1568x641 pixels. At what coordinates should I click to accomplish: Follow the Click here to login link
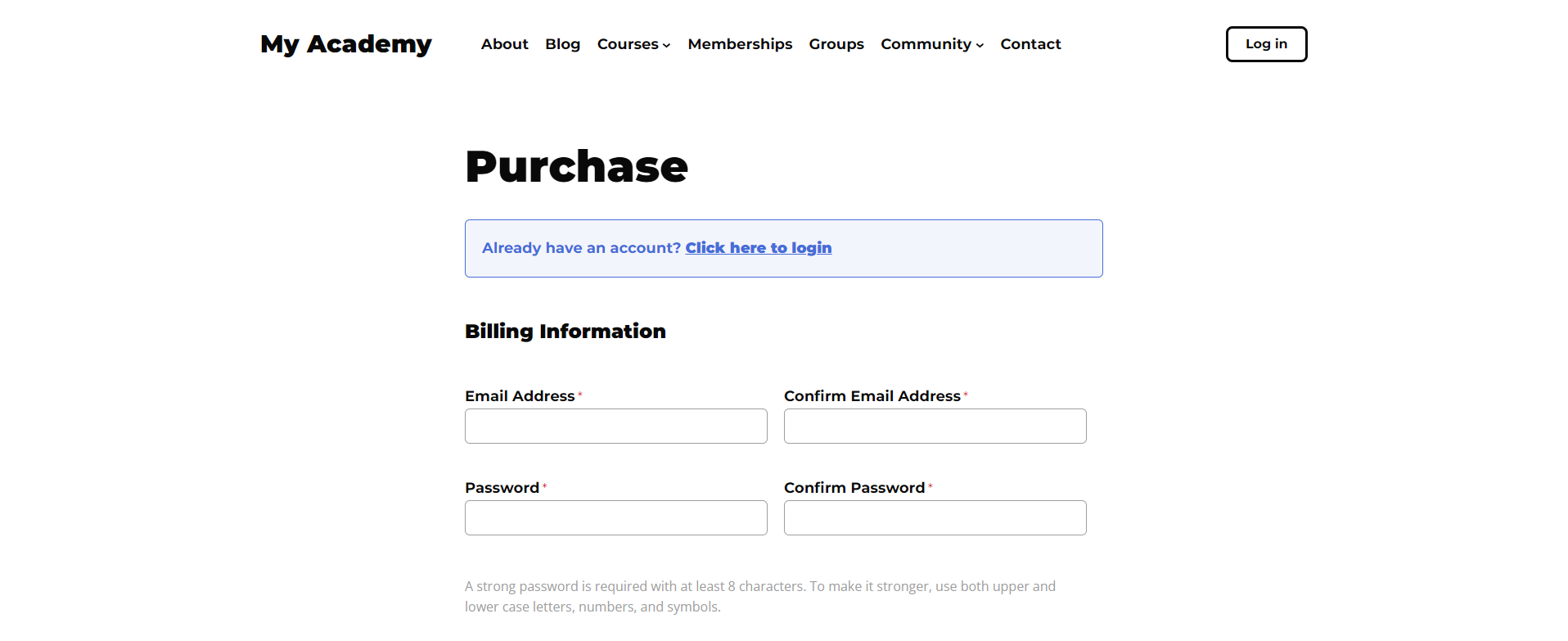758,247
